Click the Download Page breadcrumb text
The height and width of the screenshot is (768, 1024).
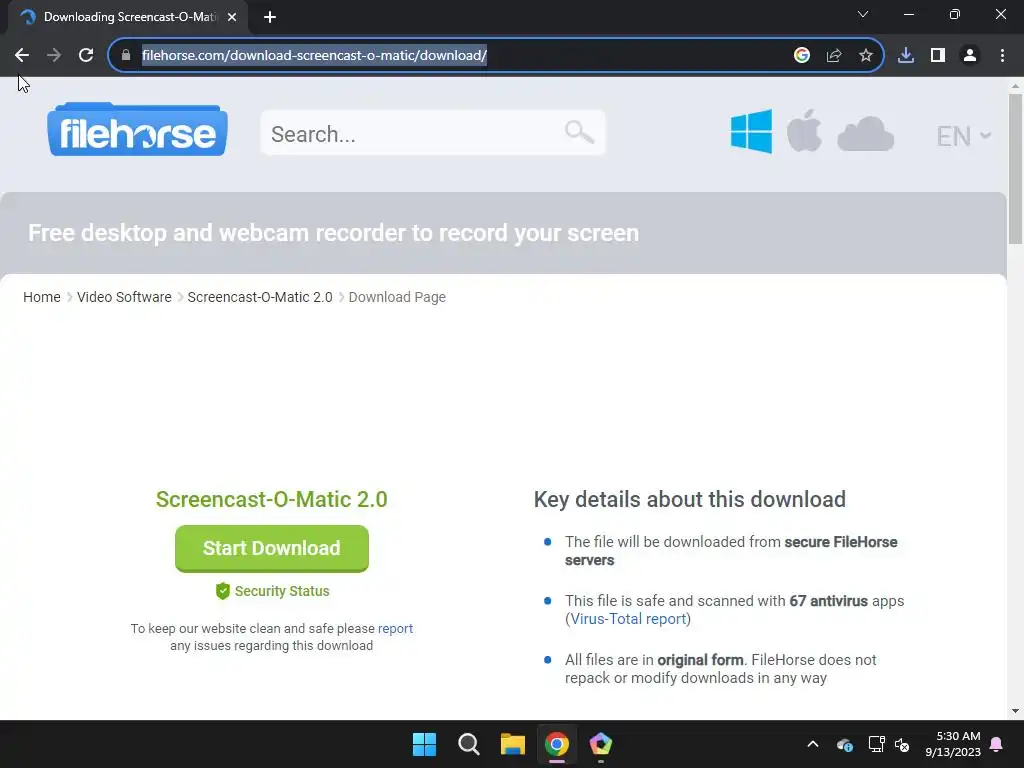(397, 297)
